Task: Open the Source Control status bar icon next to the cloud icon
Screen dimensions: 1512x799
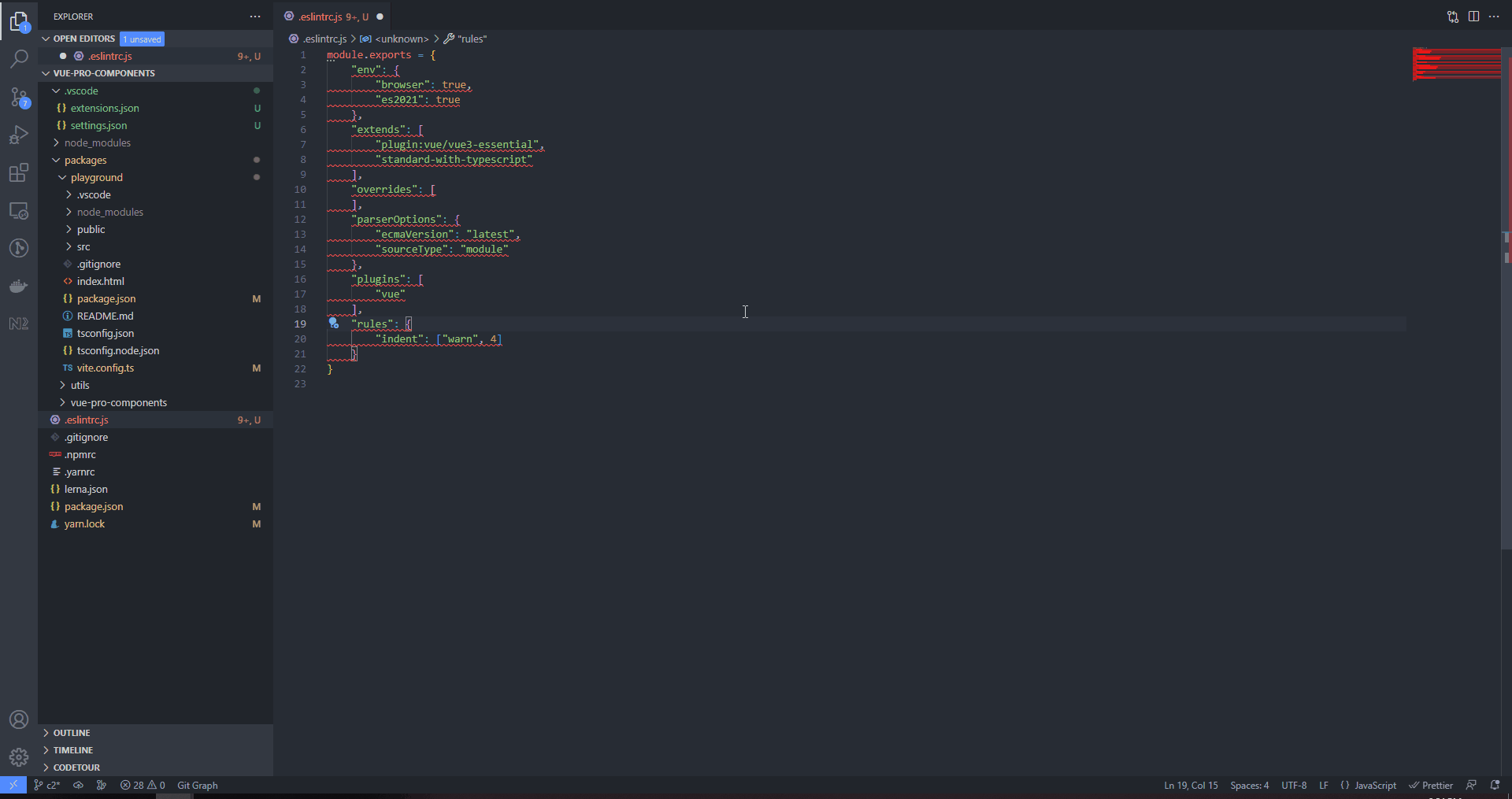Action: point(102,785)
